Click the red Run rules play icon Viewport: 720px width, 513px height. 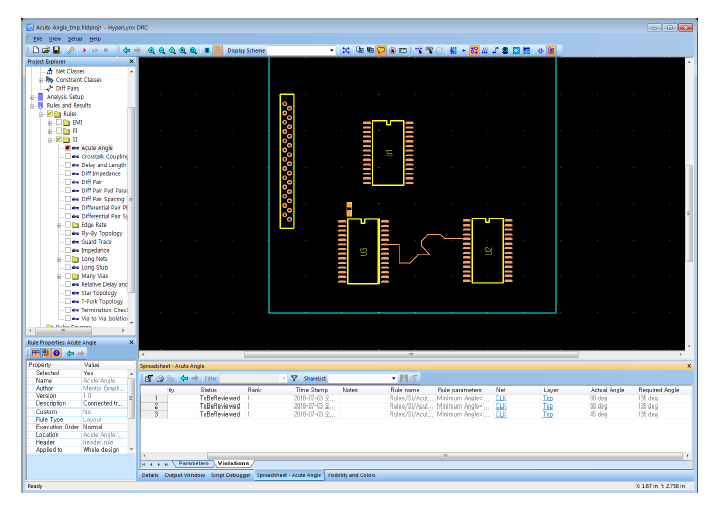pyautogui.click(x=83, y=49)
